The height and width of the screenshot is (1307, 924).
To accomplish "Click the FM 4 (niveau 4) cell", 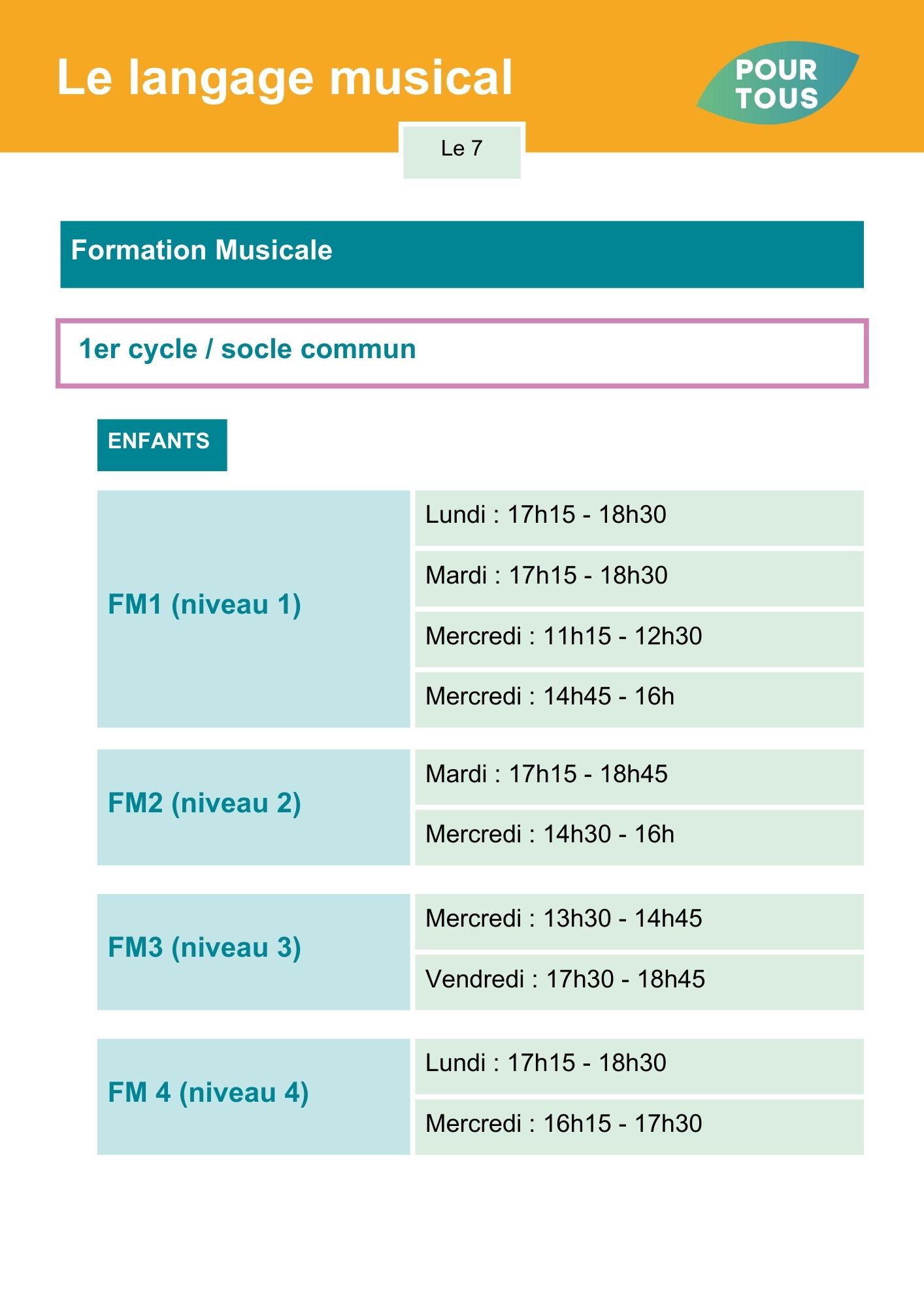I will coord(254,1097).
